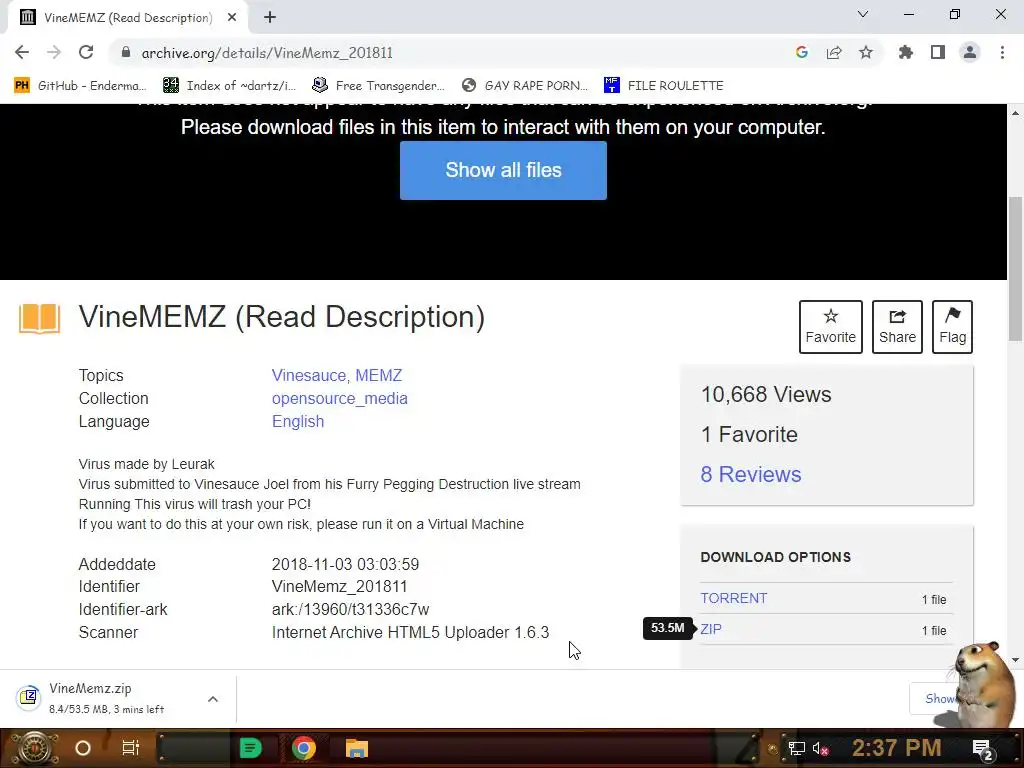Open the MEMZ topic link
The image size is (1024, 768).
pos(379,376)
